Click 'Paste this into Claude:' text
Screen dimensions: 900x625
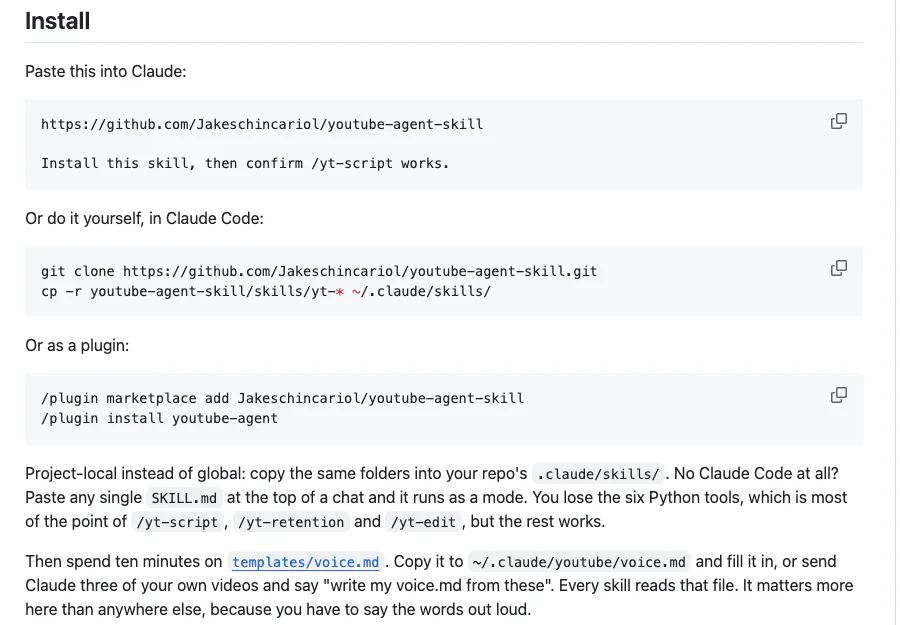pyautogui.click(x=106, y=72)
